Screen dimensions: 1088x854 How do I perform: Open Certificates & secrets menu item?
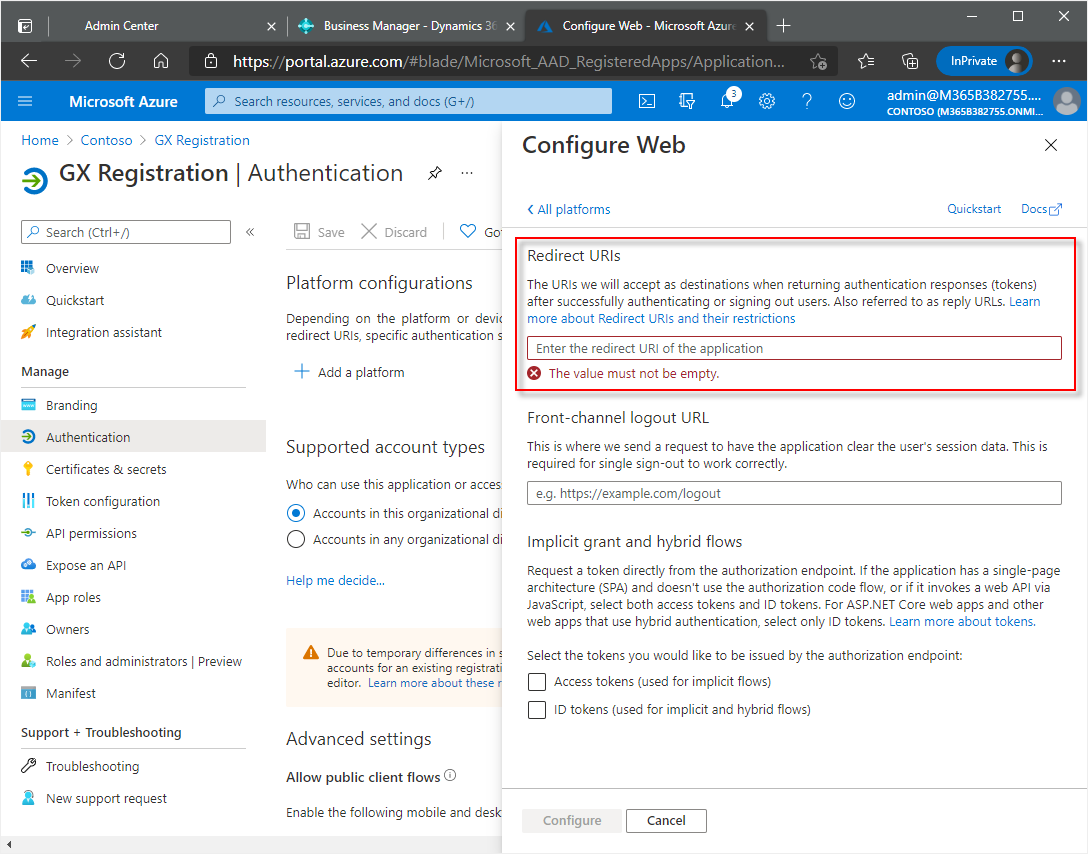click(106, 470)
